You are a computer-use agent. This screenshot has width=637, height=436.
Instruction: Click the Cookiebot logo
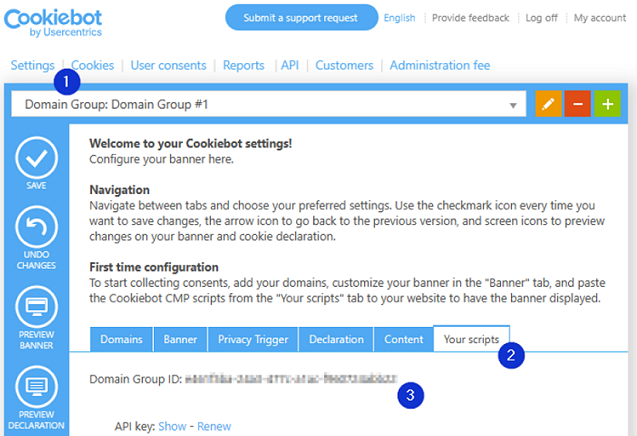coord(60,21)
